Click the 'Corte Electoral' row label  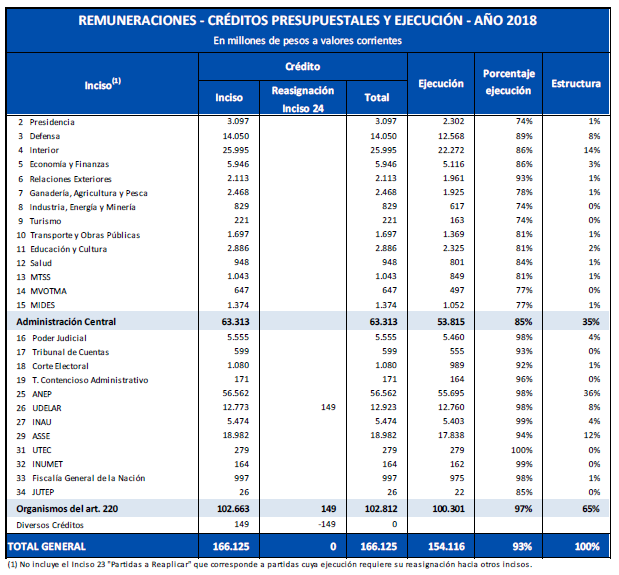click(60, 366)
